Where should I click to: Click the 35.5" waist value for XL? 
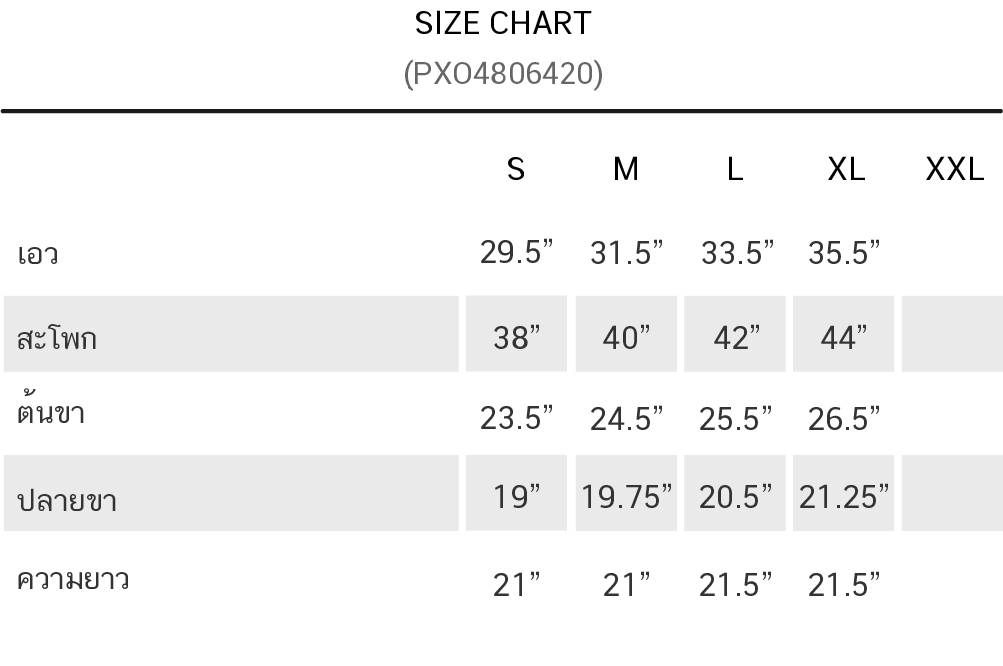coord(844,252)
